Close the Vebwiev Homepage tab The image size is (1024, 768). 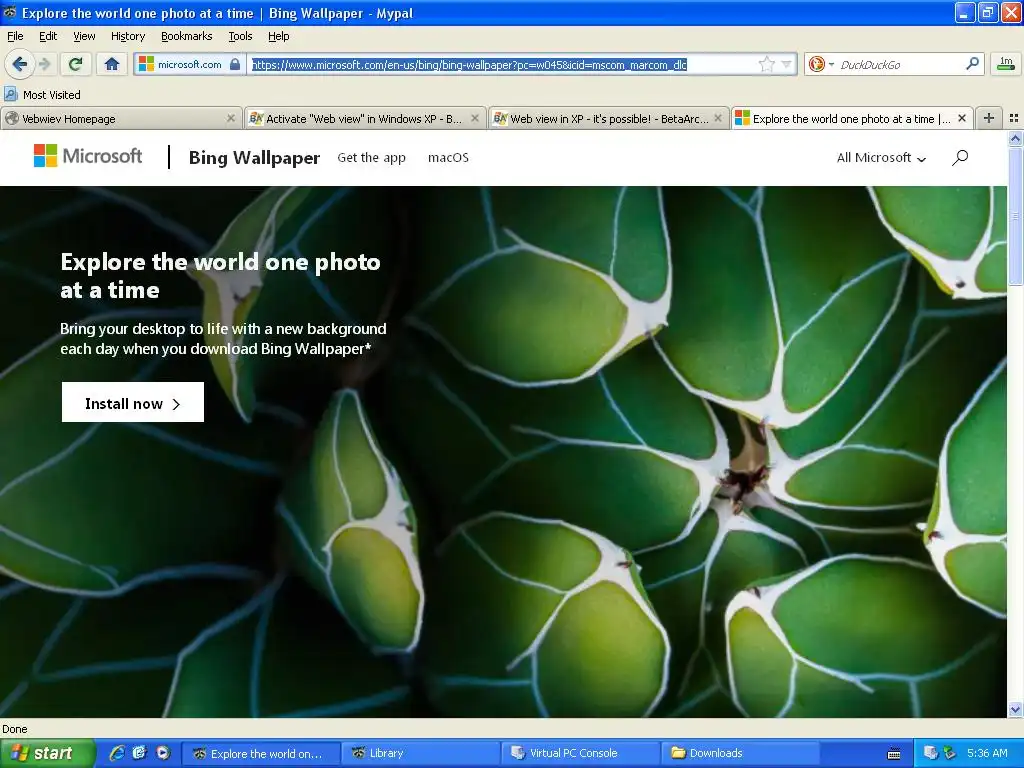point(231,118)
